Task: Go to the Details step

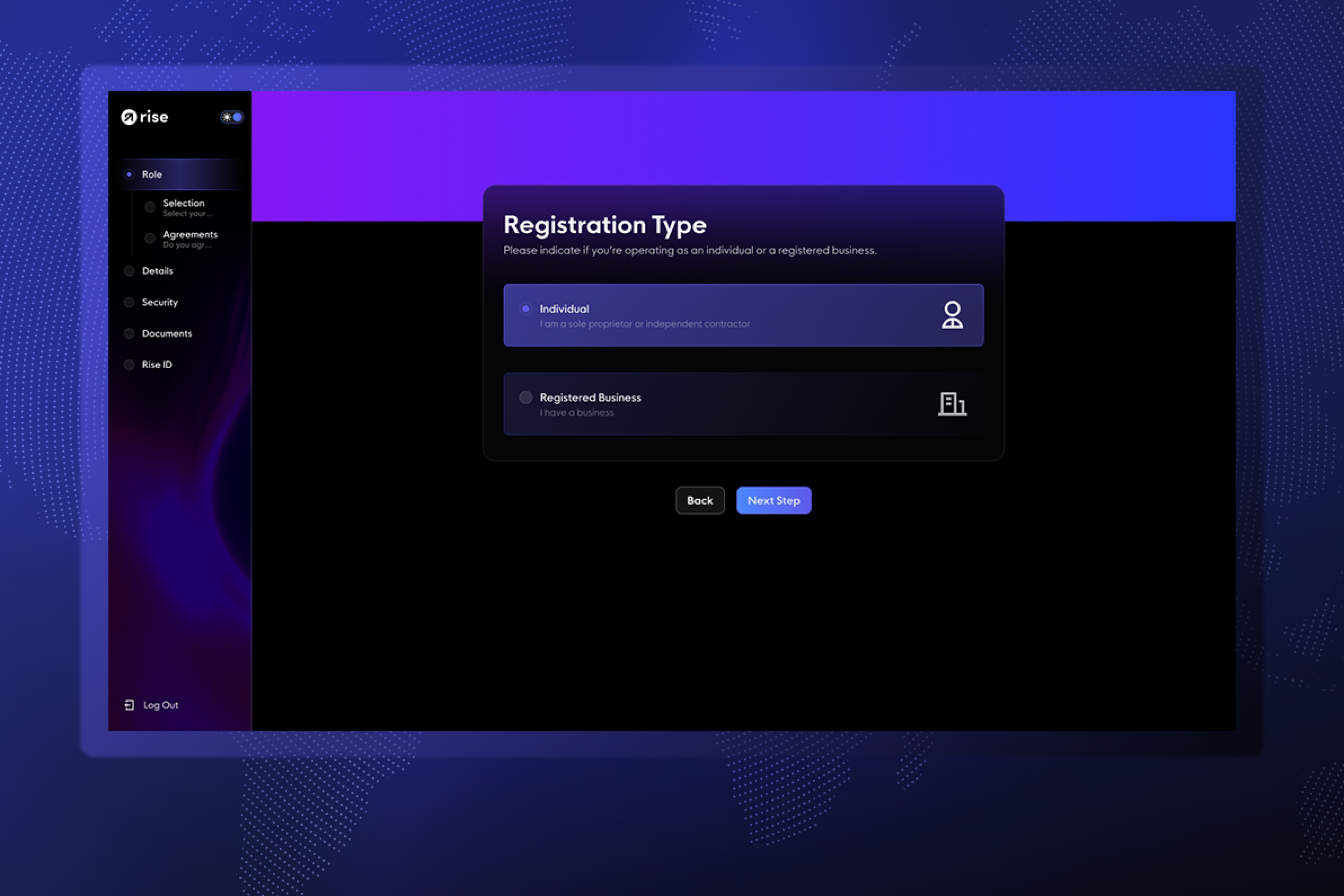Action: tap(157, 271)
